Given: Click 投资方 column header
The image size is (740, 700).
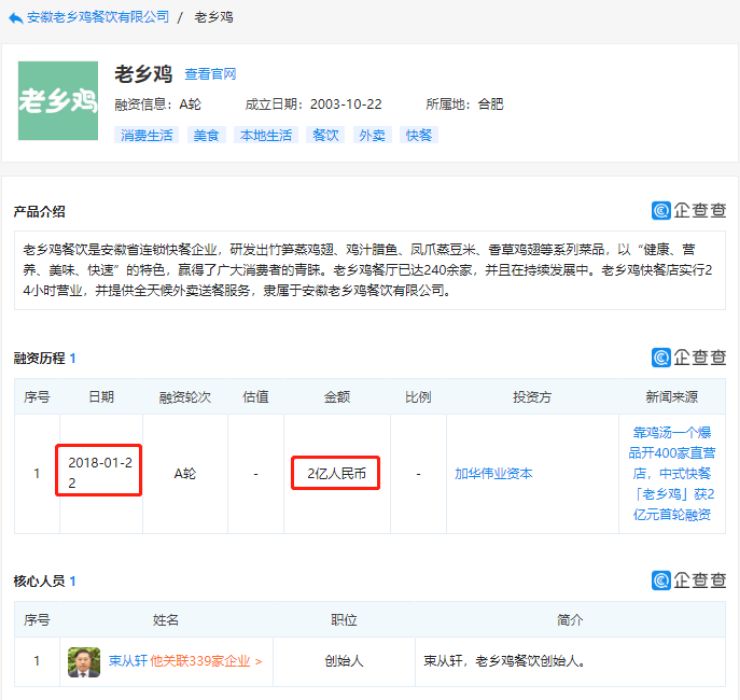Looking at the screenshot, I should [x=532, y=397].
